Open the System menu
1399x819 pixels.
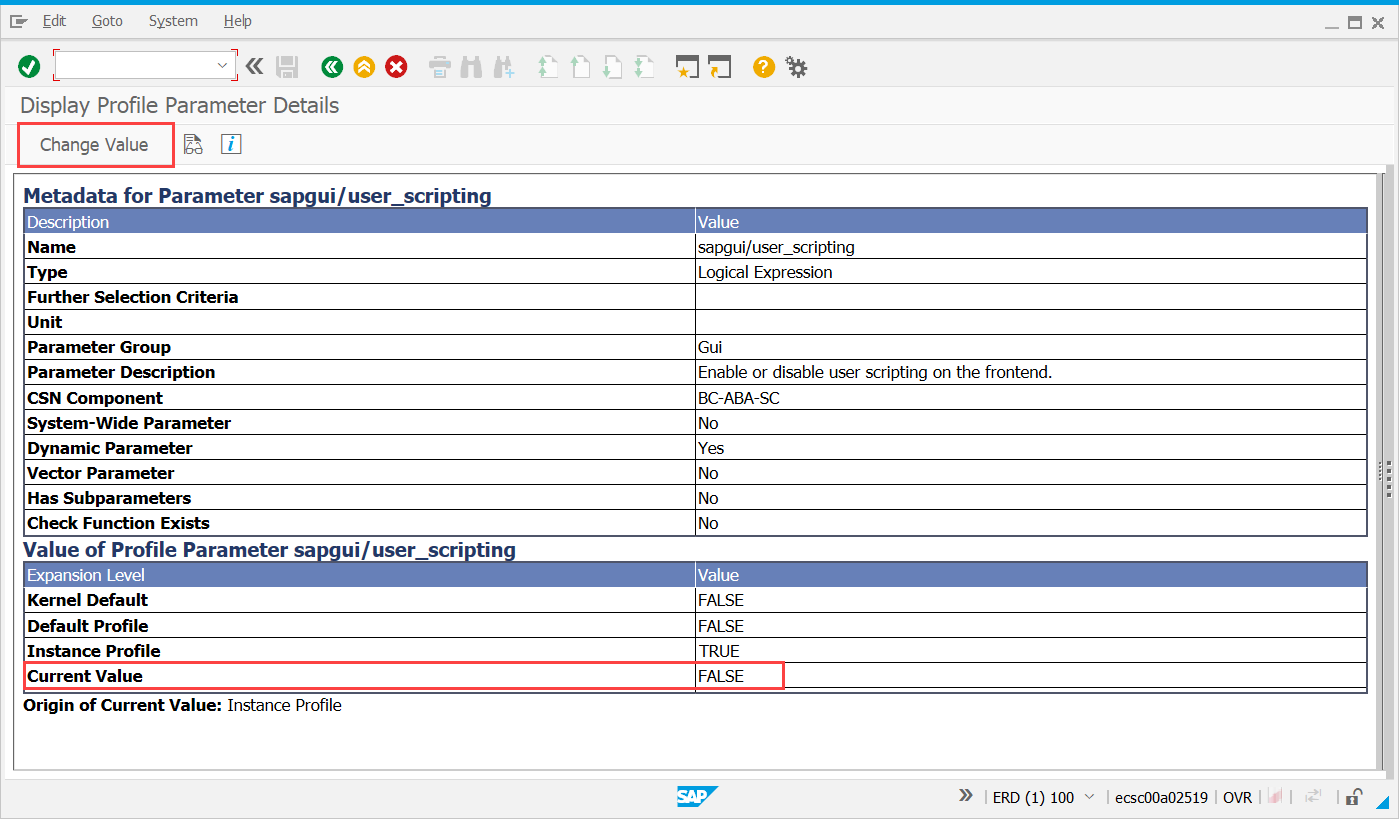point(173,21)
